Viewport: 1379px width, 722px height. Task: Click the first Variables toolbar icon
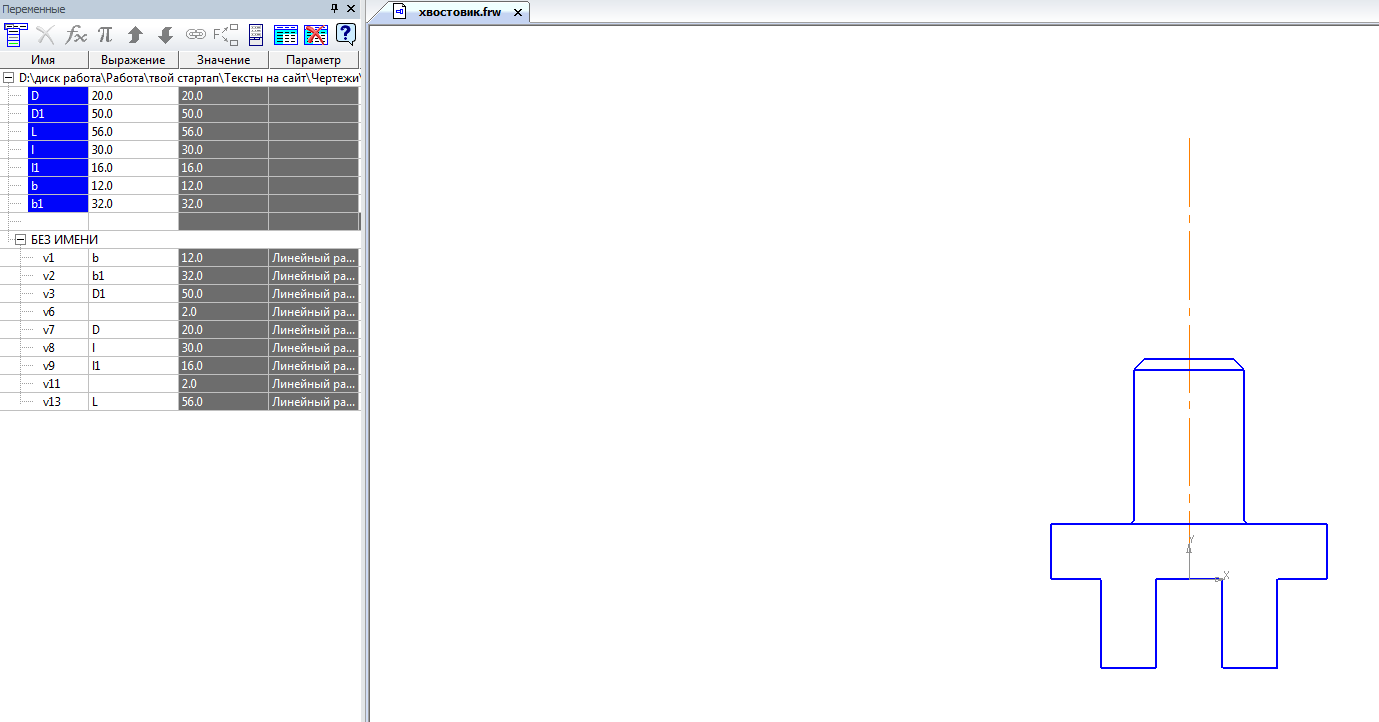pyautogui.click(x=15, y=35)
